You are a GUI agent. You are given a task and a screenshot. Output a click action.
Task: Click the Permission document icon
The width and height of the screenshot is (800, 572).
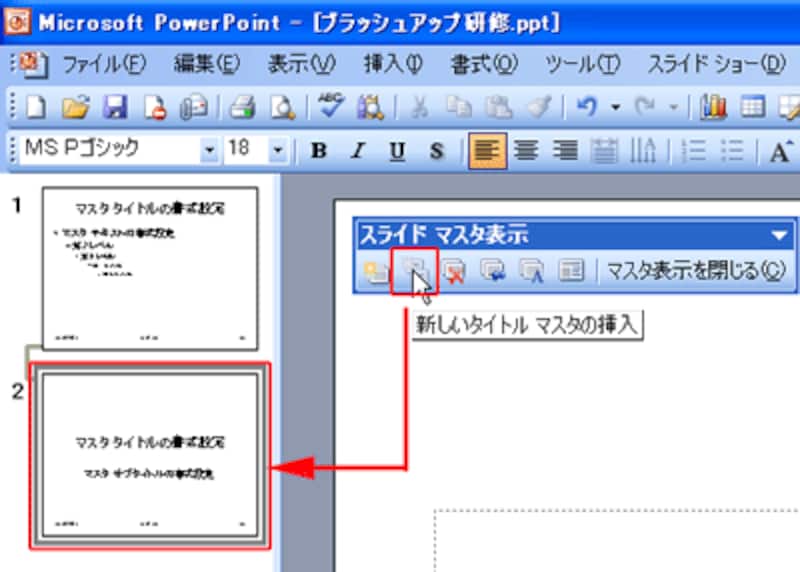155,107
